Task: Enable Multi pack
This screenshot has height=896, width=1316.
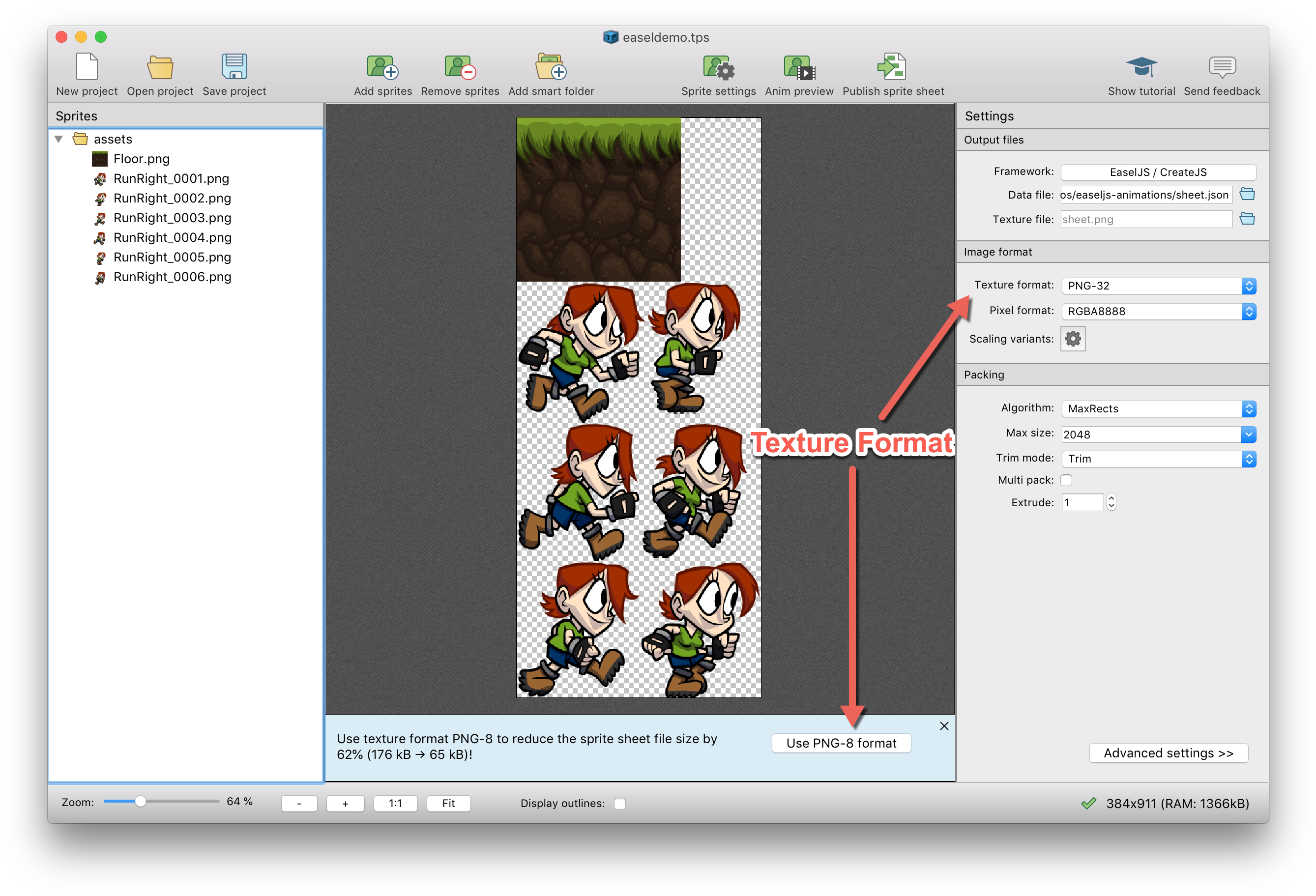Action: (1066, 479)
